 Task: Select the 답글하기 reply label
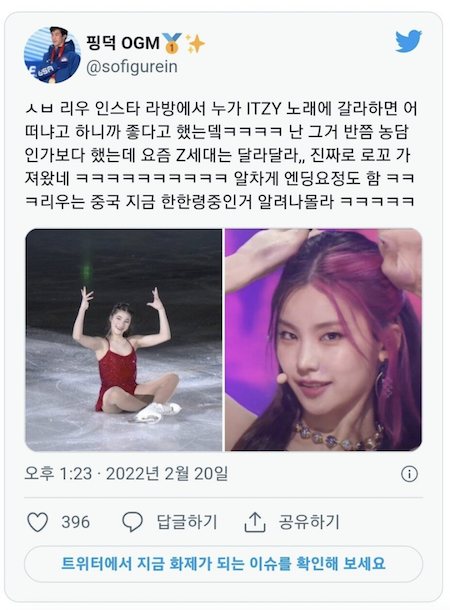(x=187, y=522)
